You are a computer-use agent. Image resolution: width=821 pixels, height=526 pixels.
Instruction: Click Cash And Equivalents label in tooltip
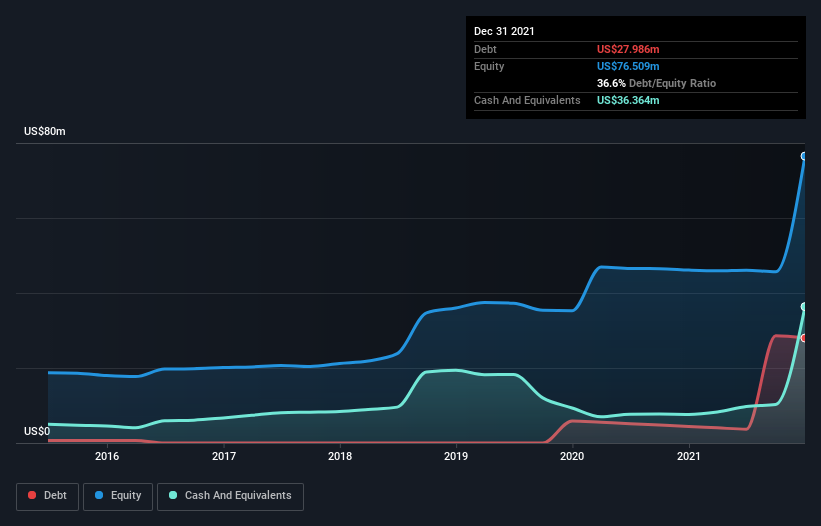(527, 100)
